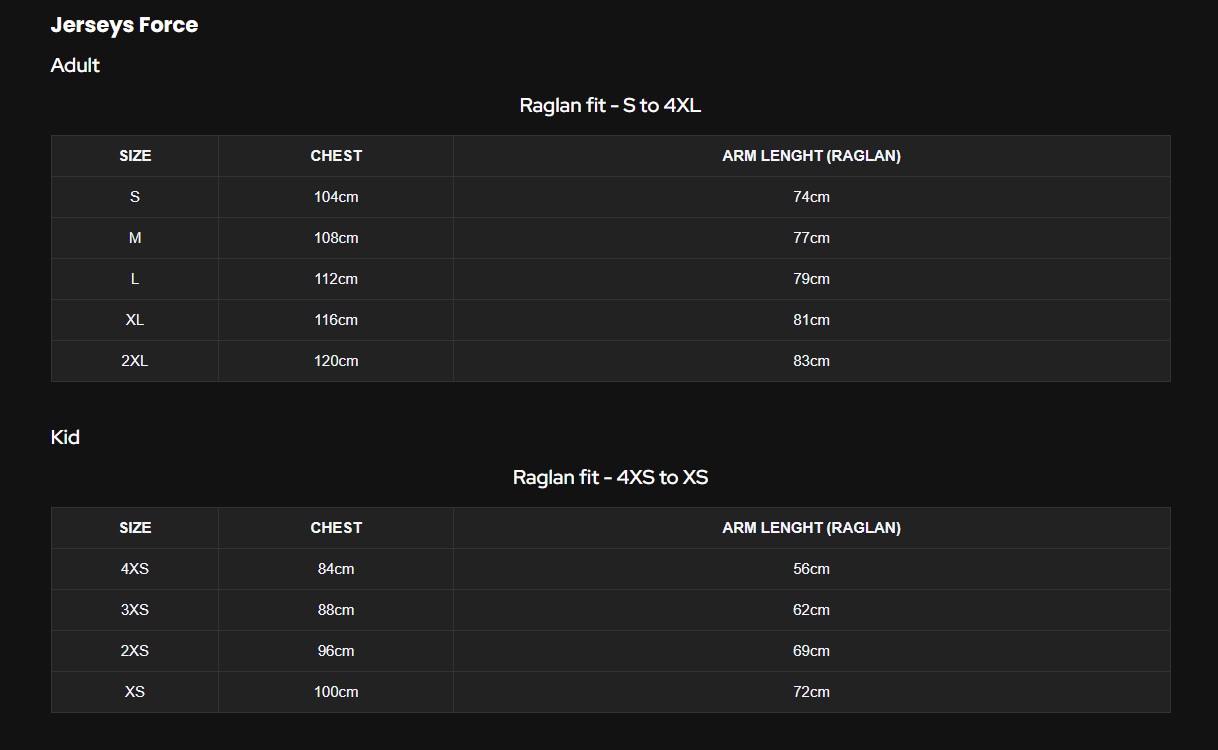Select the 4XS size cell
1218x750 pixels.
click(135, 569)
